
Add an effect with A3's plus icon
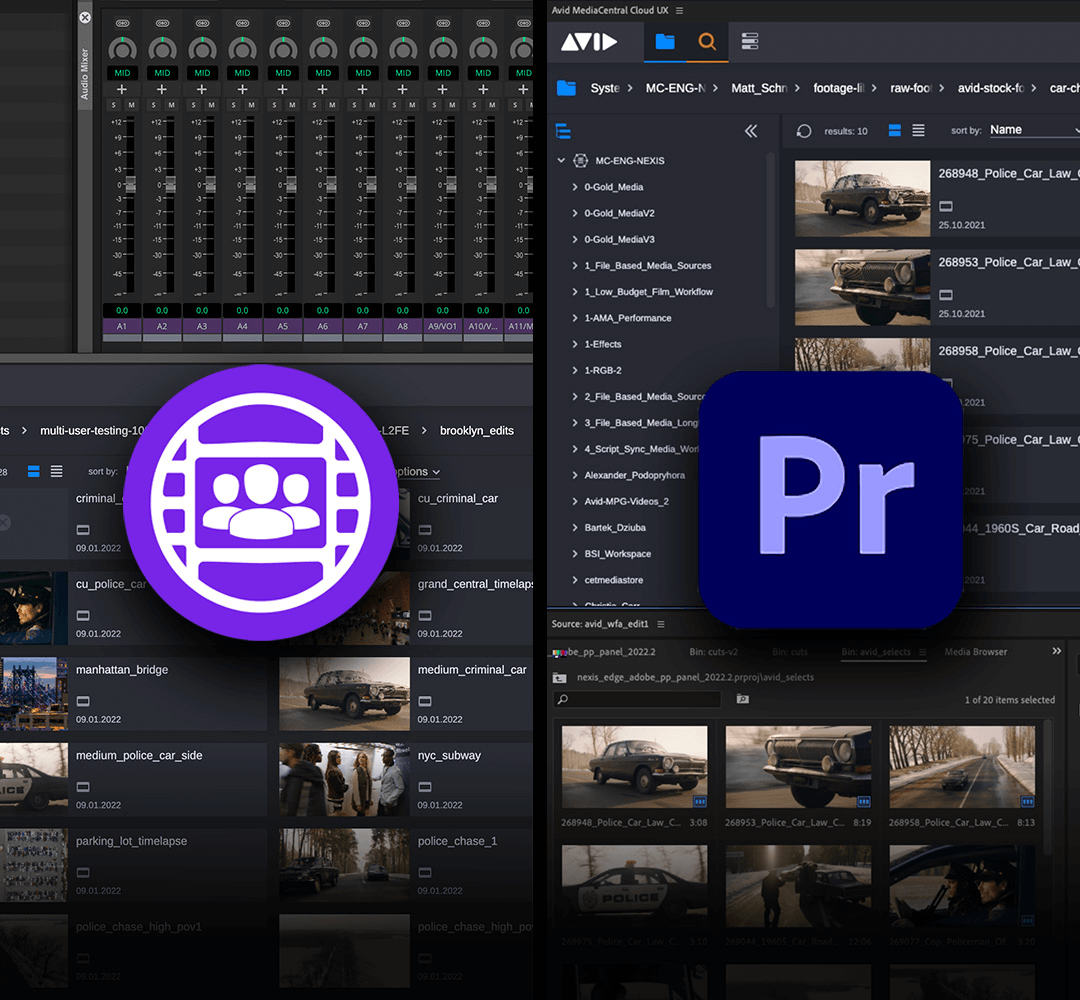point(202,90)
